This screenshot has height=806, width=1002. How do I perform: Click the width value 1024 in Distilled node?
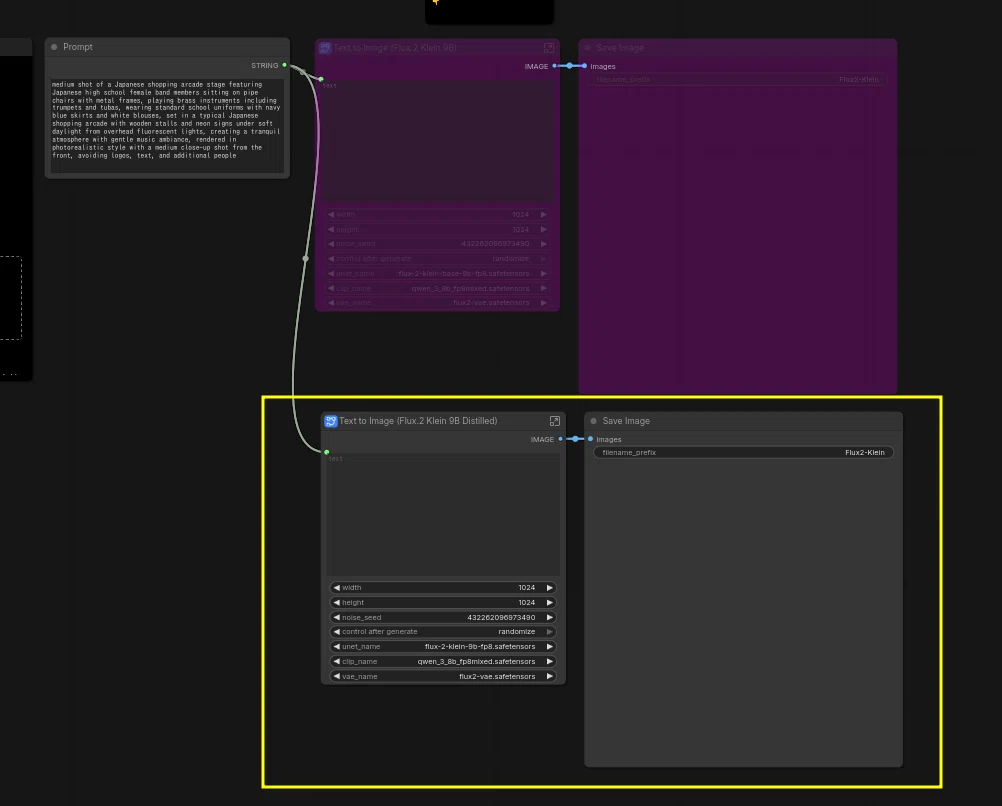tap(527, 588)
